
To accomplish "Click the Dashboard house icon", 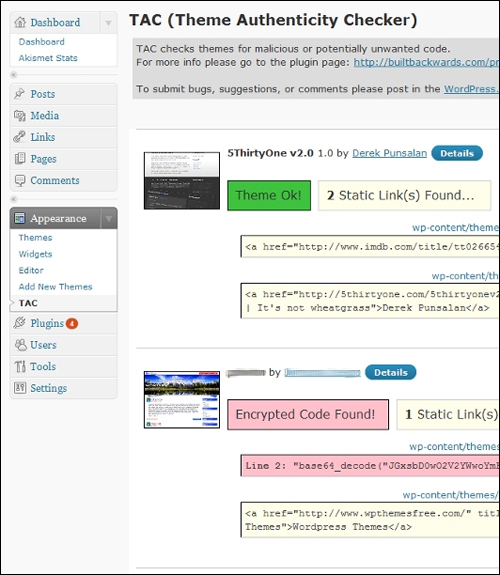I will 20,22.
